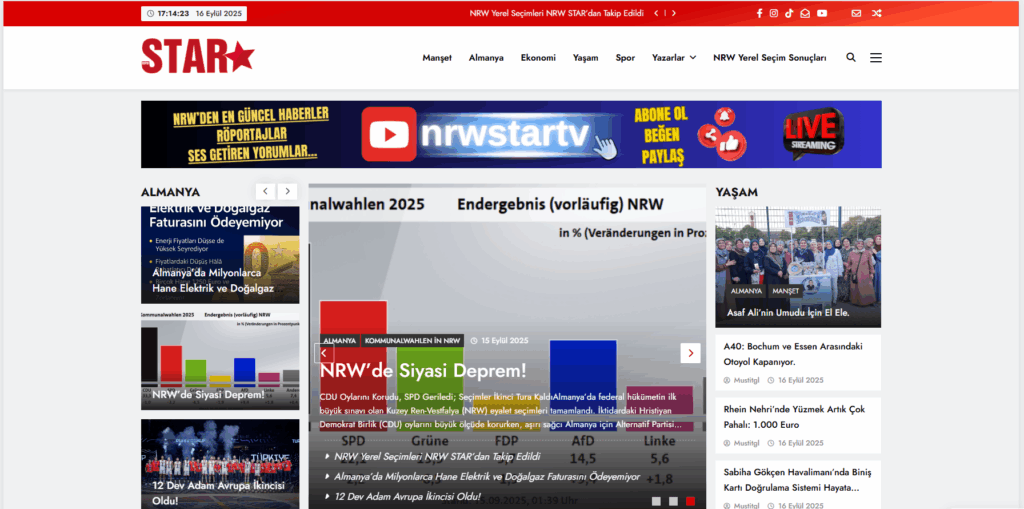Go to NRW Yerel Seçim Sonuçları
The height and width of the screenshot is (509, 1024).
coord(769,58)
